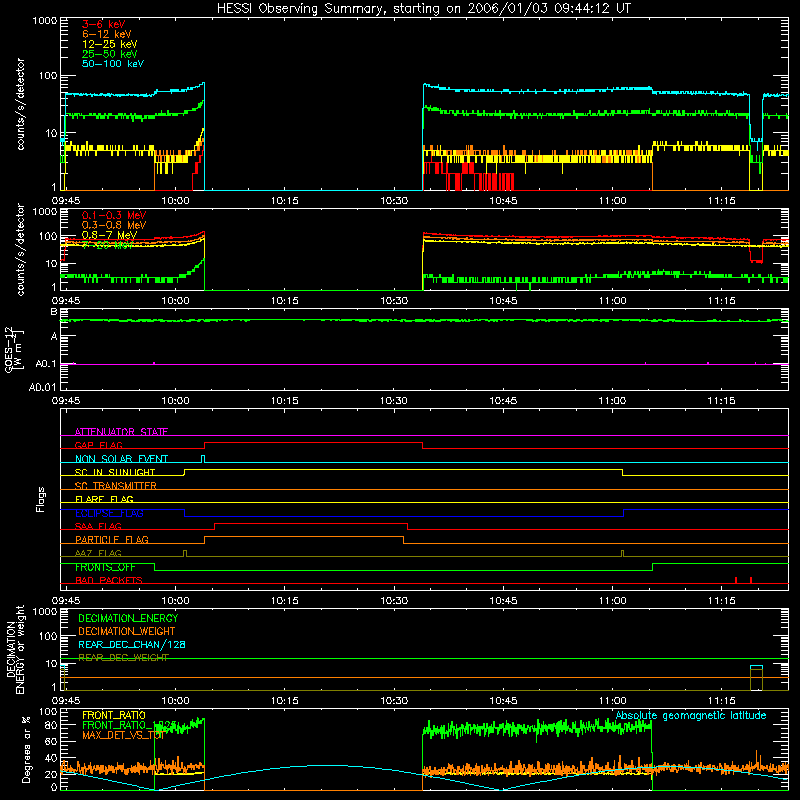Click the HESSI Observing Summary title text
This screenshot has width=800, height=800.
pos(424,9)
